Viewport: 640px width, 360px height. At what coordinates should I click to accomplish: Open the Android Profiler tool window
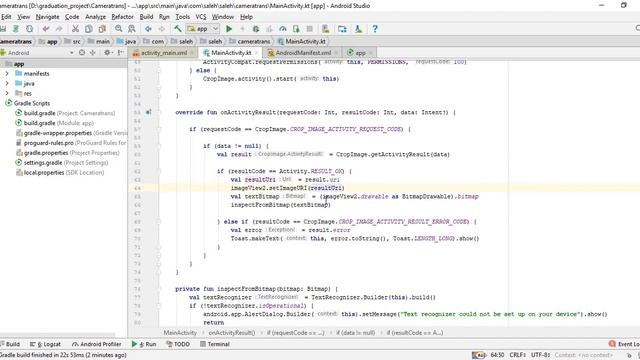[97, 344]
